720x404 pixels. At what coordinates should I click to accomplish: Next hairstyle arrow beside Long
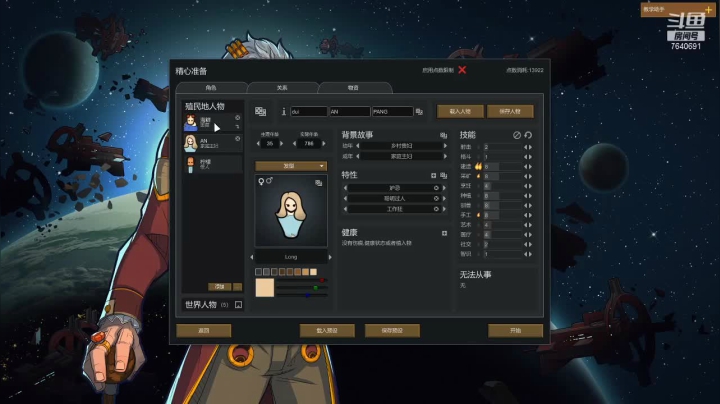point(330,257)
